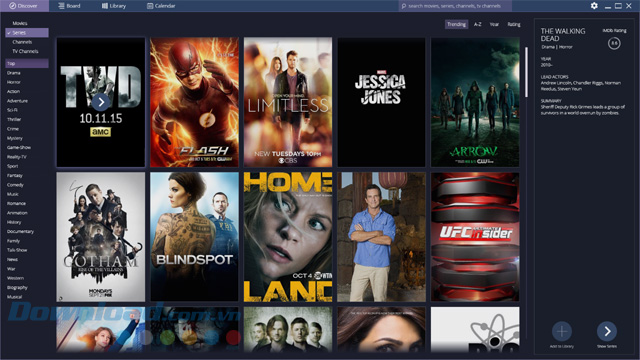This screenshot has height=360, width=640.
Task: Sort series by A-Z
Action: pos(478,24)
